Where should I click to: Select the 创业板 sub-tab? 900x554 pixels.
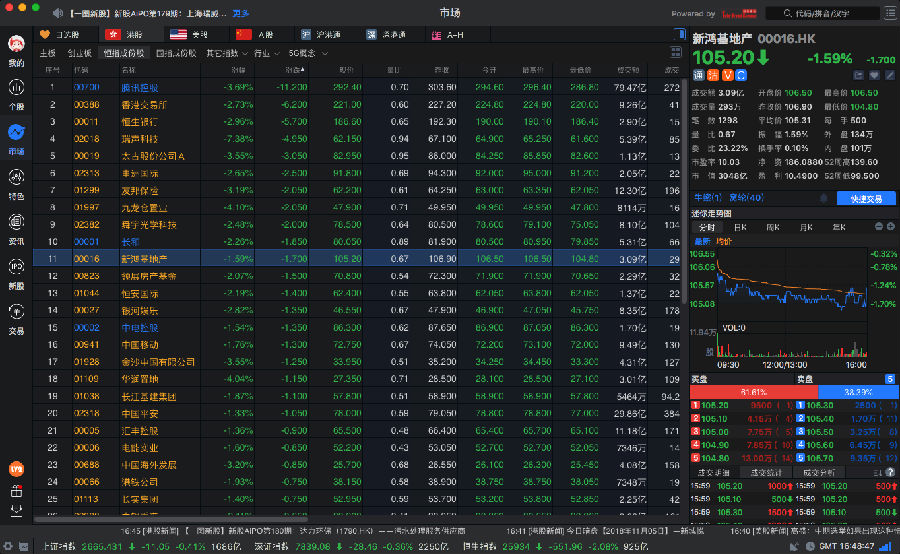(x=79, y=53)
